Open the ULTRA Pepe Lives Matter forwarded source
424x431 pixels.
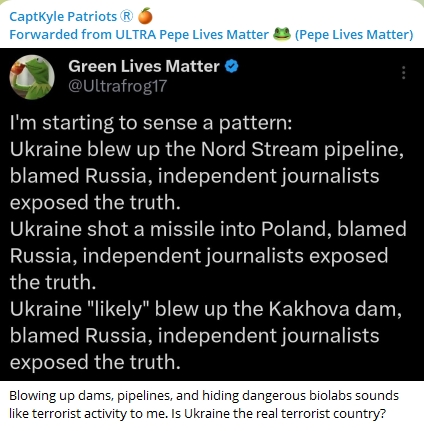[x=192, y=34]
